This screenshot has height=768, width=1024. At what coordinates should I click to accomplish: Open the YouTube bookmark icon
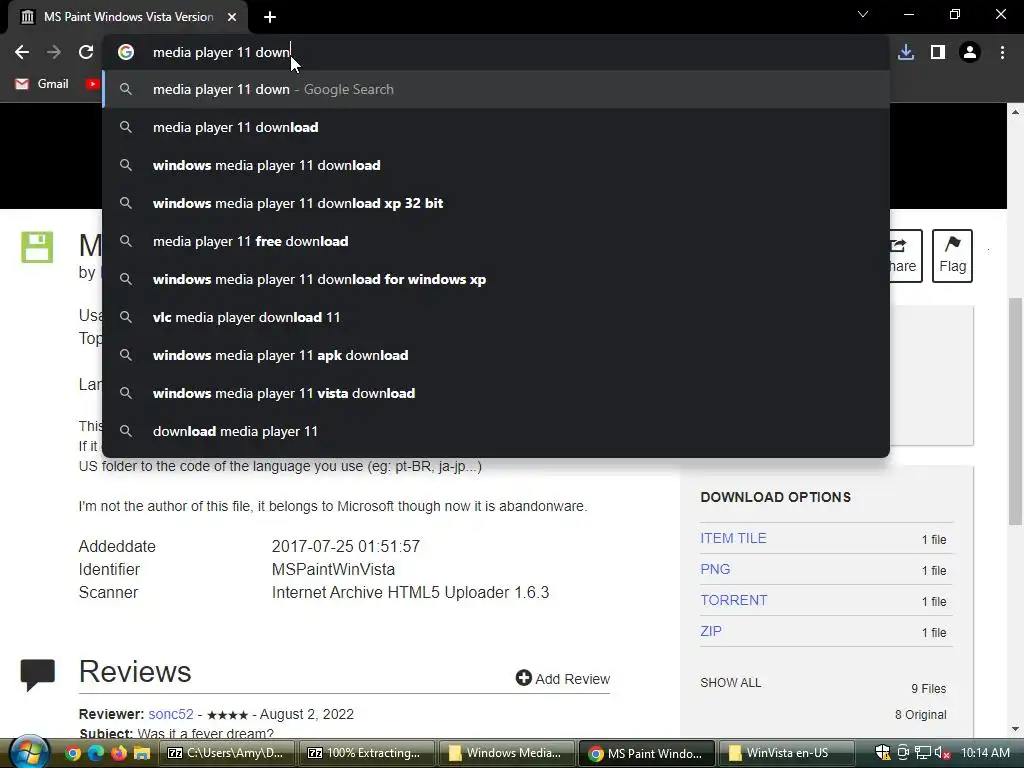pos(92,84)
